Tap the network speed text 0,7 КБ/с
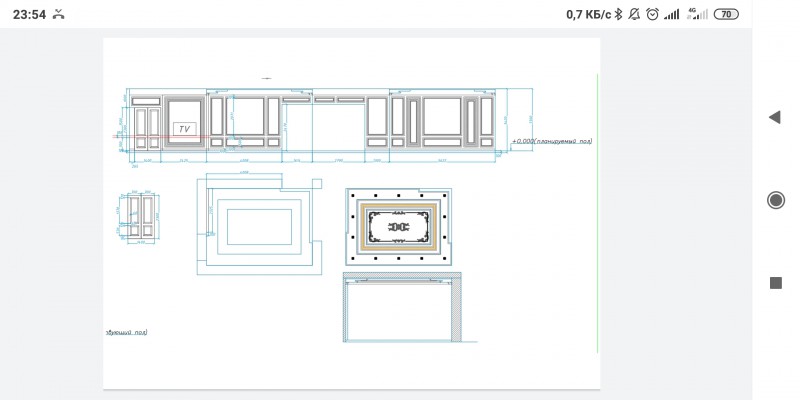The height and width of the screenshot is (400, 800). (x=588, y=14)
